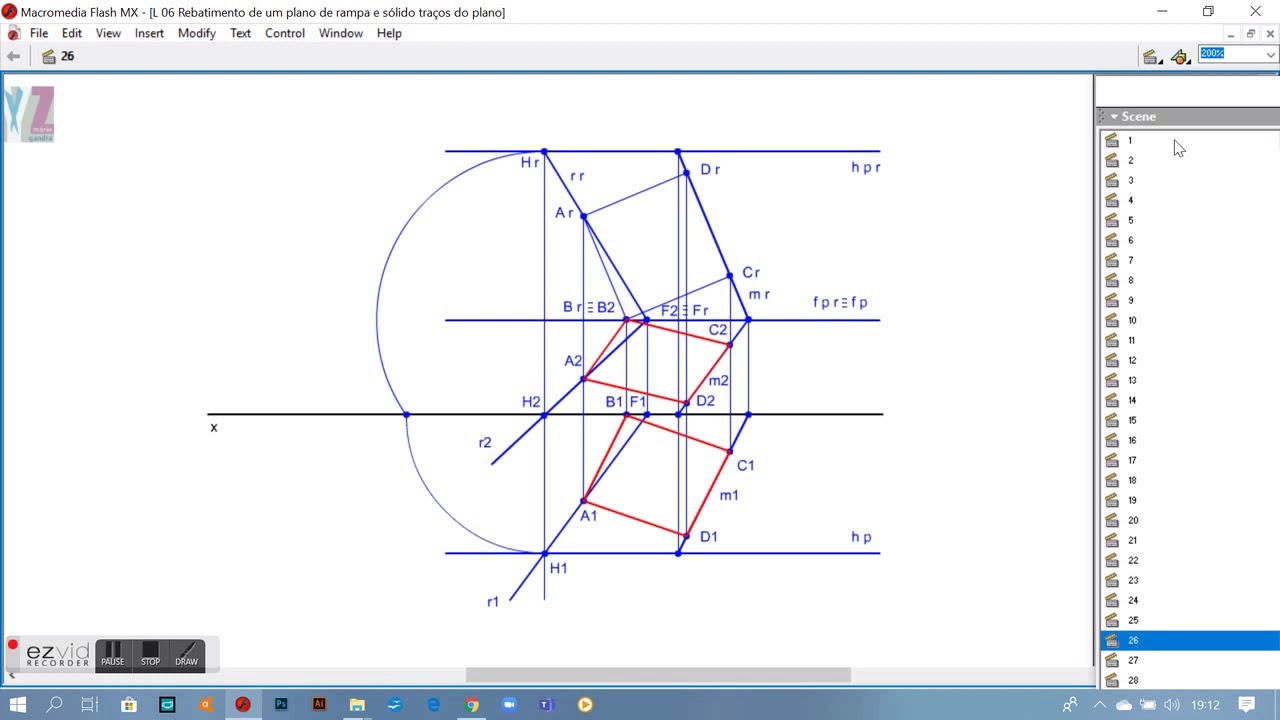Select scene 18 in Scene panel

(1190, 480)
